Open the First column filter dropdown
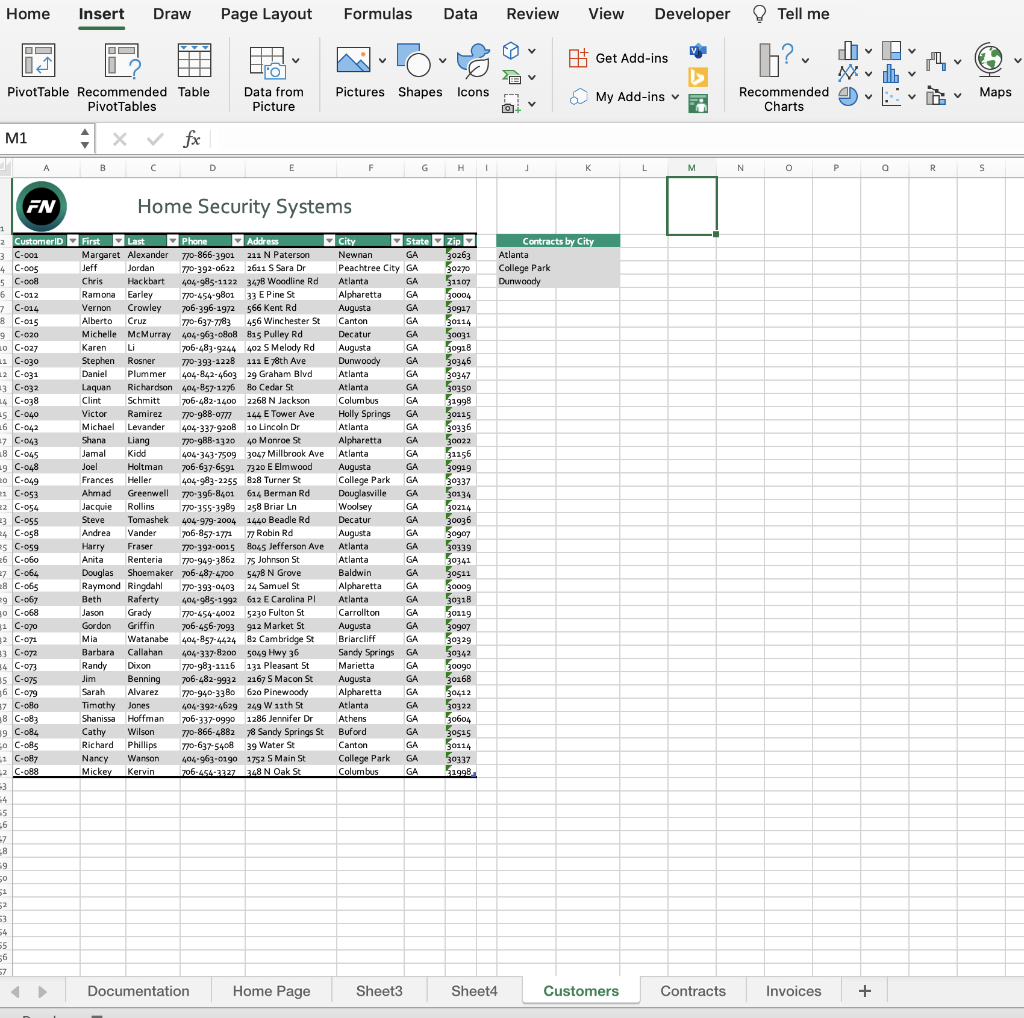 (x=118, y=241)
